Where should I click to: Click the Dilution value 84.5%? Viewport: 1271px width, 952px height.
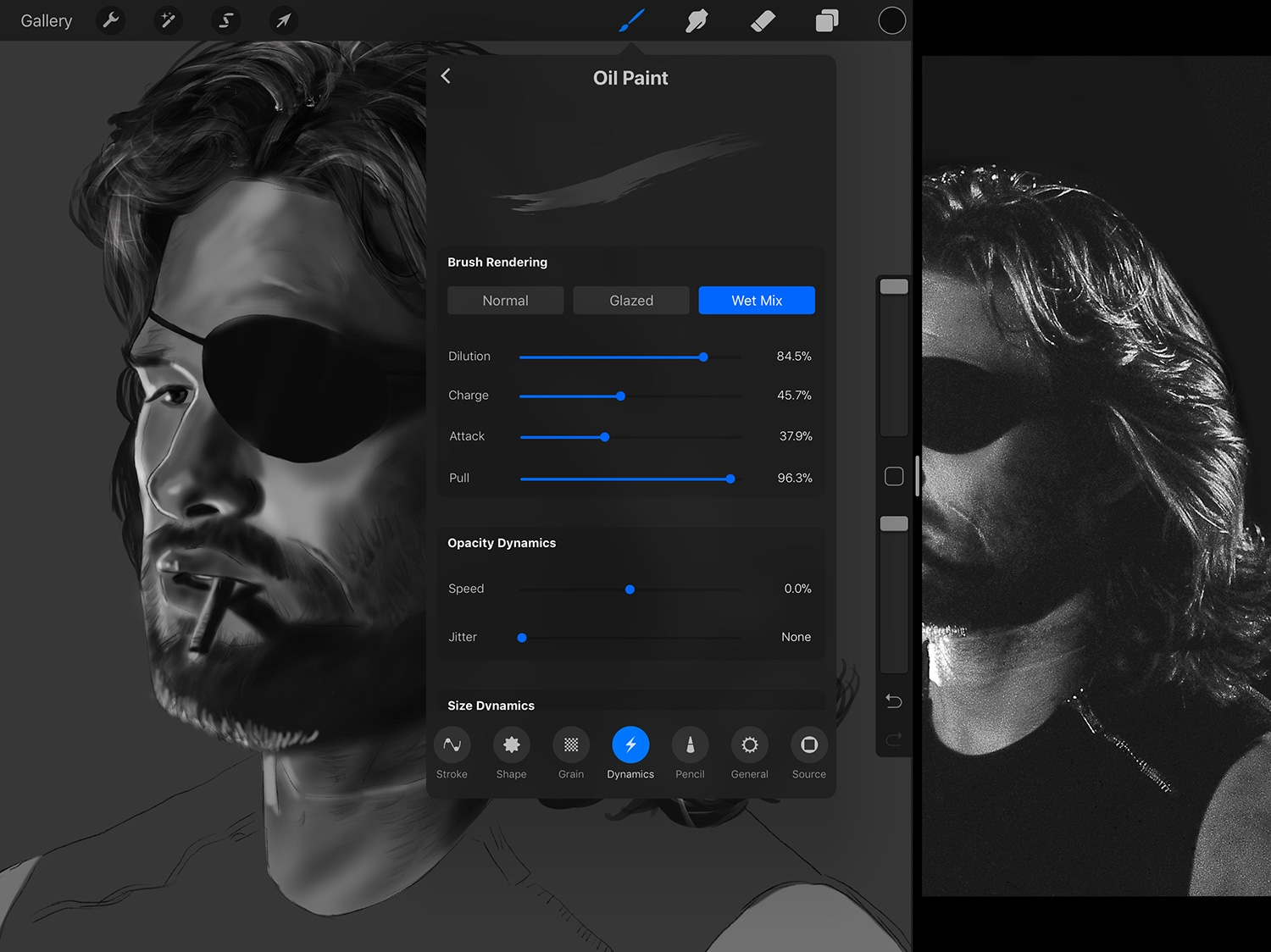click(x=794, y=357)
